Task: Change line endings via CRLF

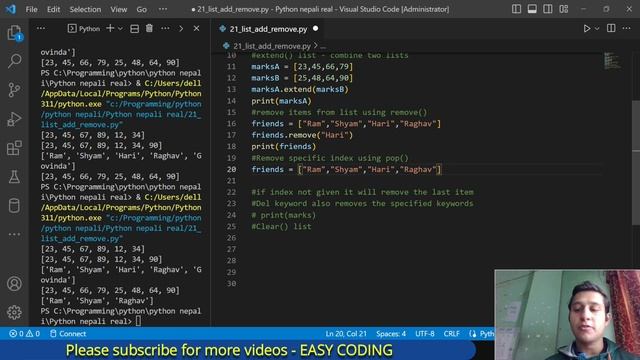Action: pos(451,333)
